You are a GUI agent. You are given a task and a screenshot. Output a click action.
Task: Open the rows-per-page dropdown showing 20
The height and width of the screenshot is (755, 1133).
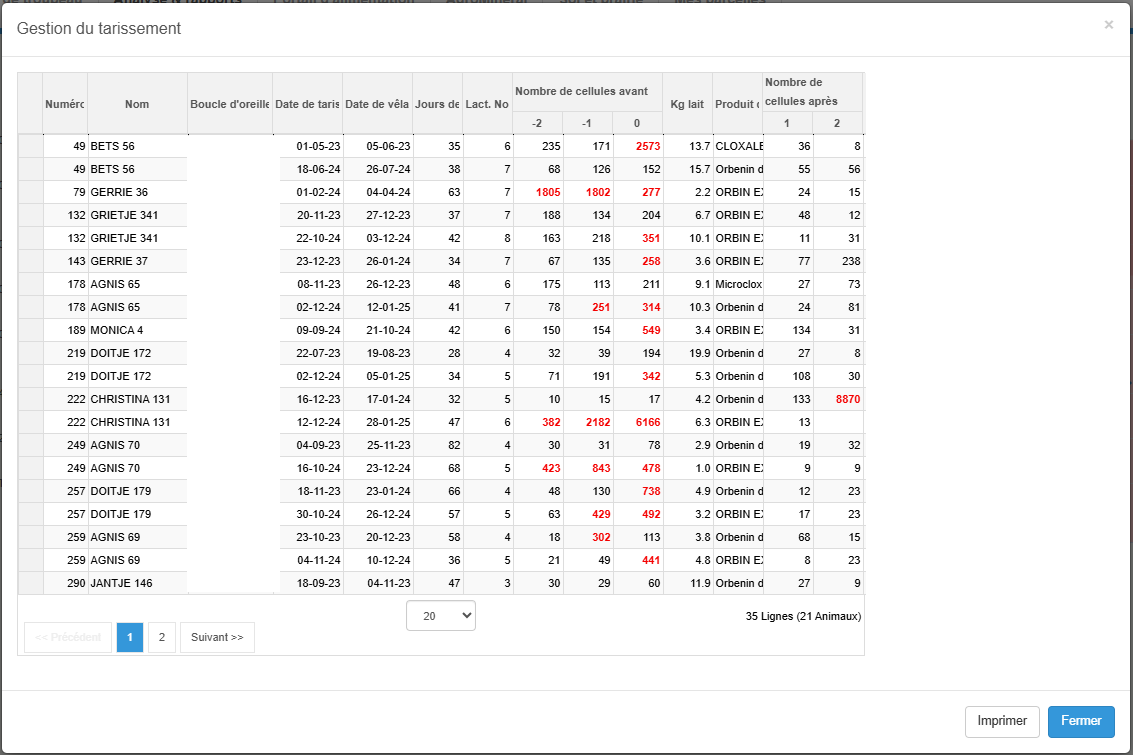tap(441, 616)
